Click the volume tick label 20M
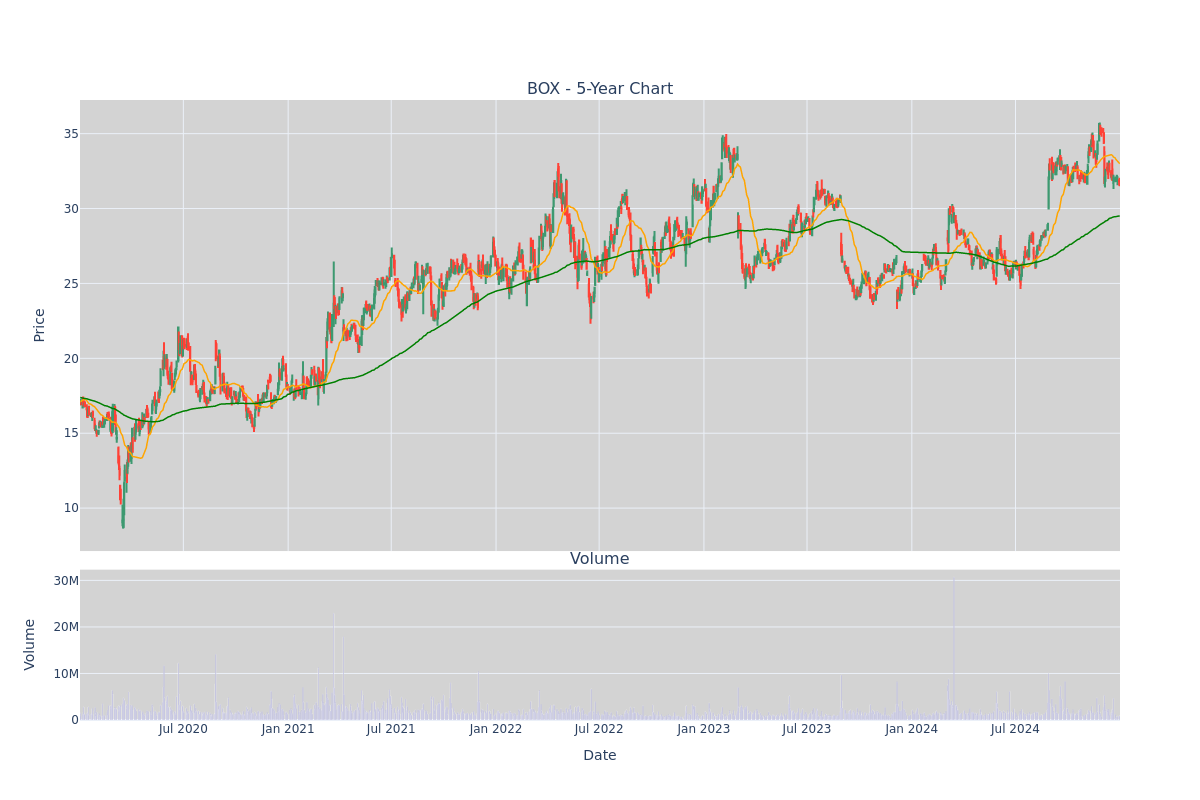This screenshot has width=1200, height=800. [x=66, y=627]
